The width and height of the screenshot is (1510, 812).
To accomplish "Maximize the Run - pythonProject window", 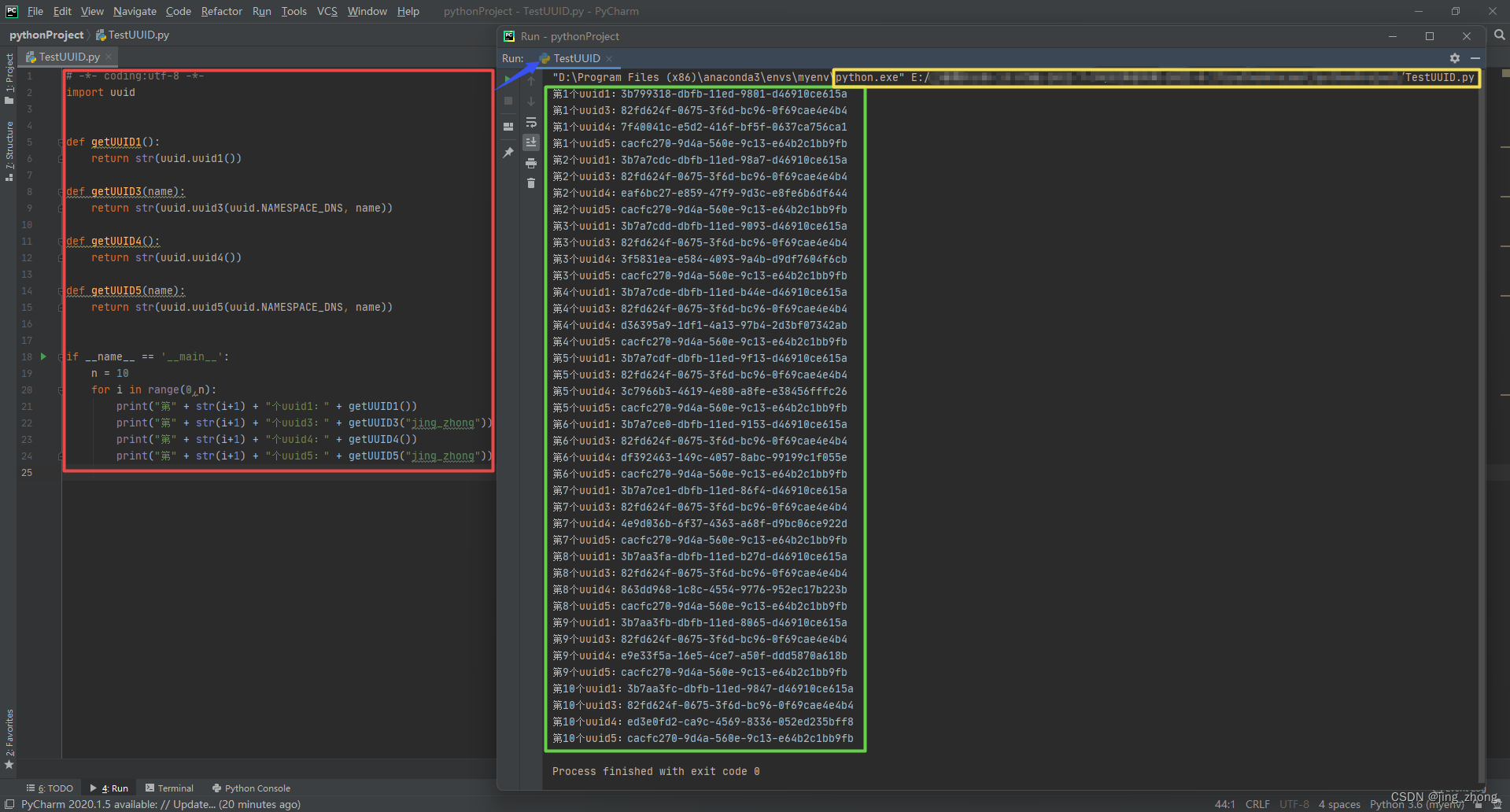I will tap(1430, 36).
